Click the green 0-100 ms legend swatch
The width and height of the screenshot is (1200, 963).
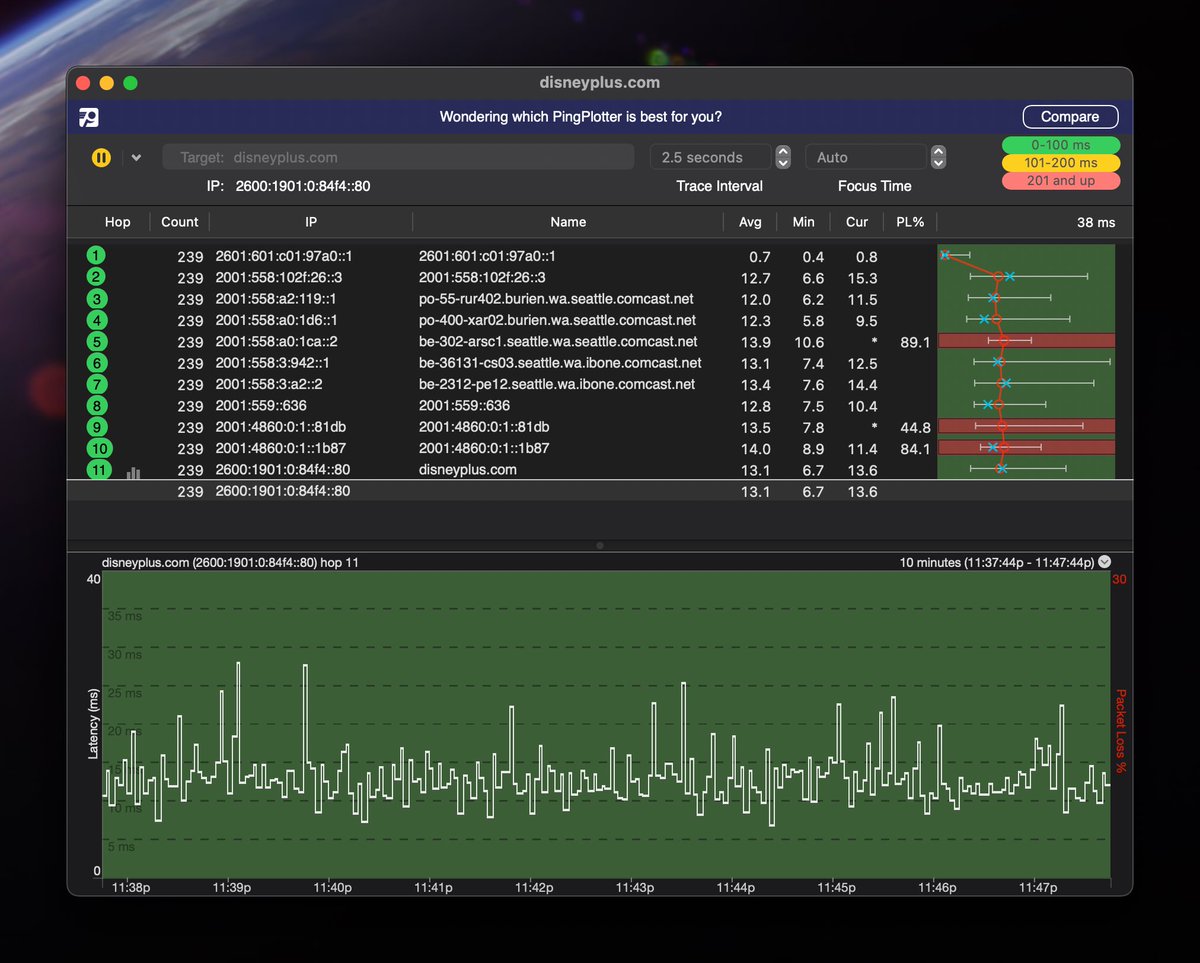pos(1061,145)
